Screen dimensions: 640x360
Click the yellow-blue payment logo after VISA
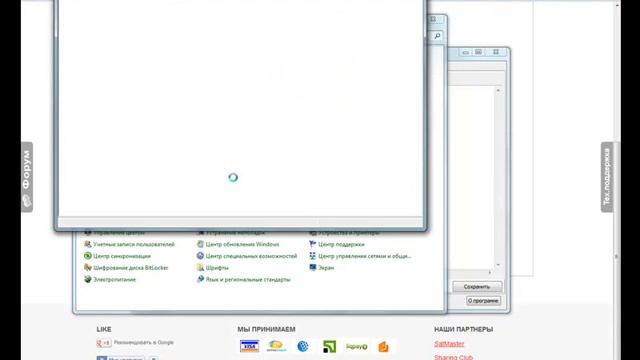pos(276,346)
